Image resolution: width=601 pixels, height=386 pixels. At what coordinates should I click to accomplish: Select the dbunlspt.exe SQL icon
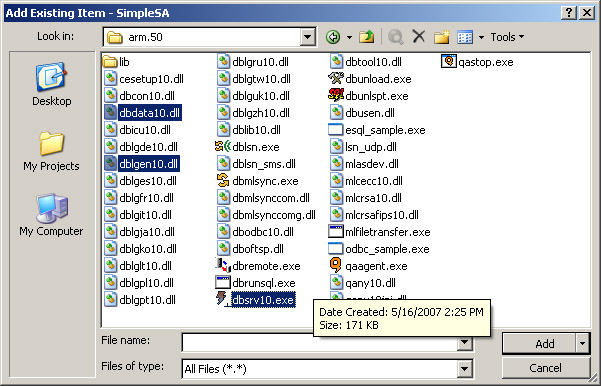click(x=336, y=96)
